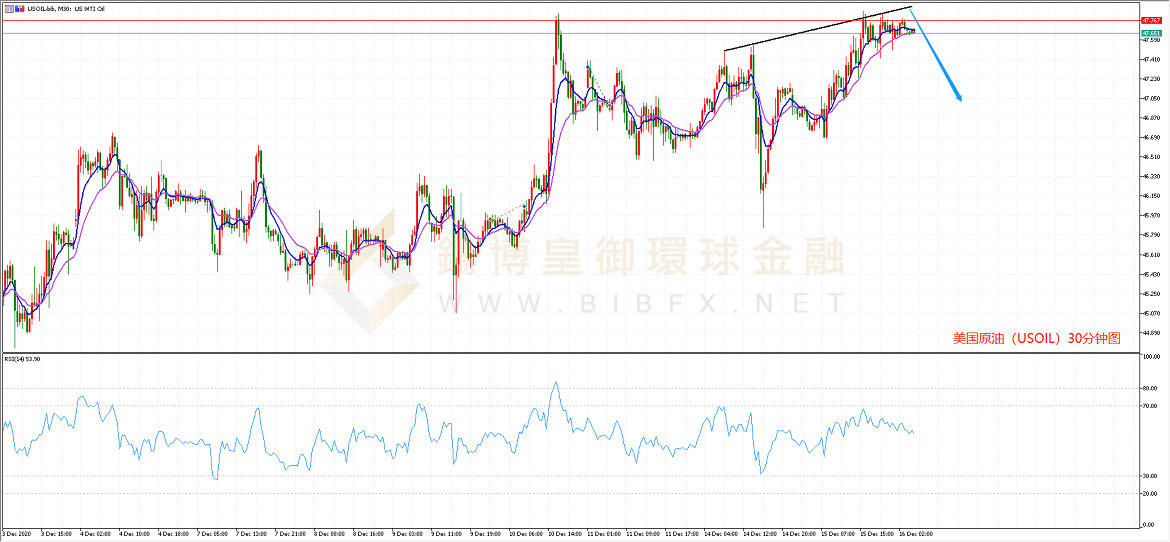Select the blue downward forecast arrow
The image size is (1170, 542).
pyautogui.click(x=937, y=57)
